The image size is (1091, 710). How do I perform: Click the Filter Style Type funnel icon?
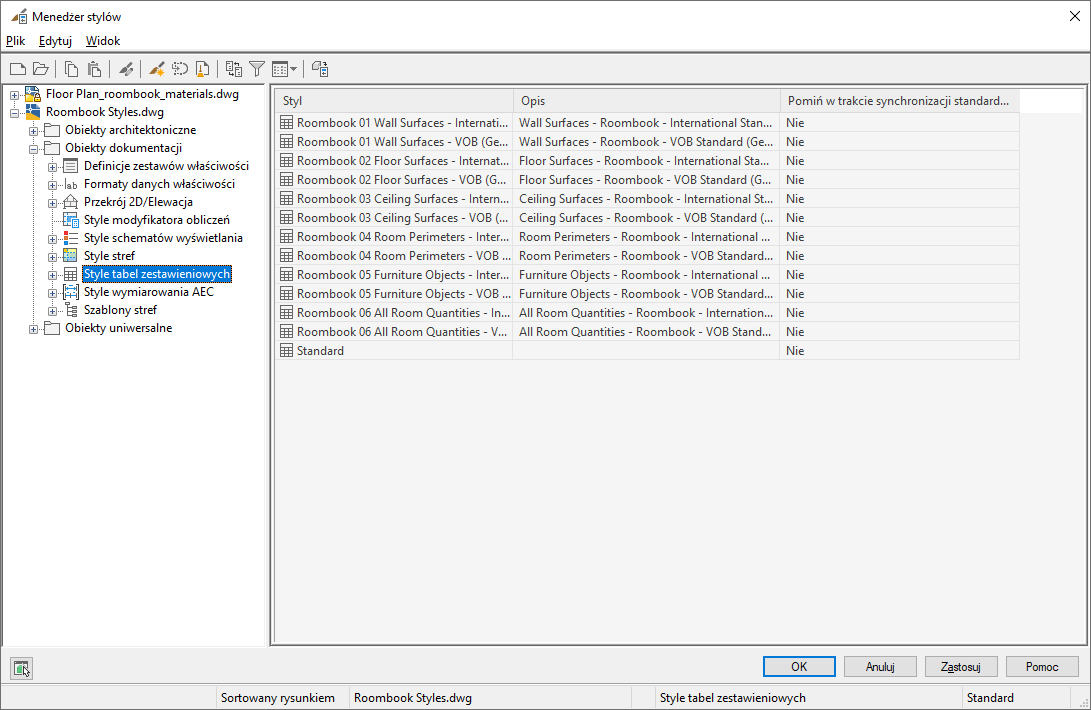[x=257, y=69]
